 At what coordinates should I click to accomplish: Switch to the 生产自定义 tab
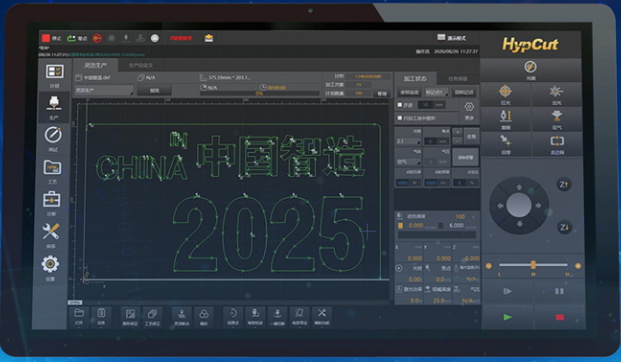[x=141, y=65]
